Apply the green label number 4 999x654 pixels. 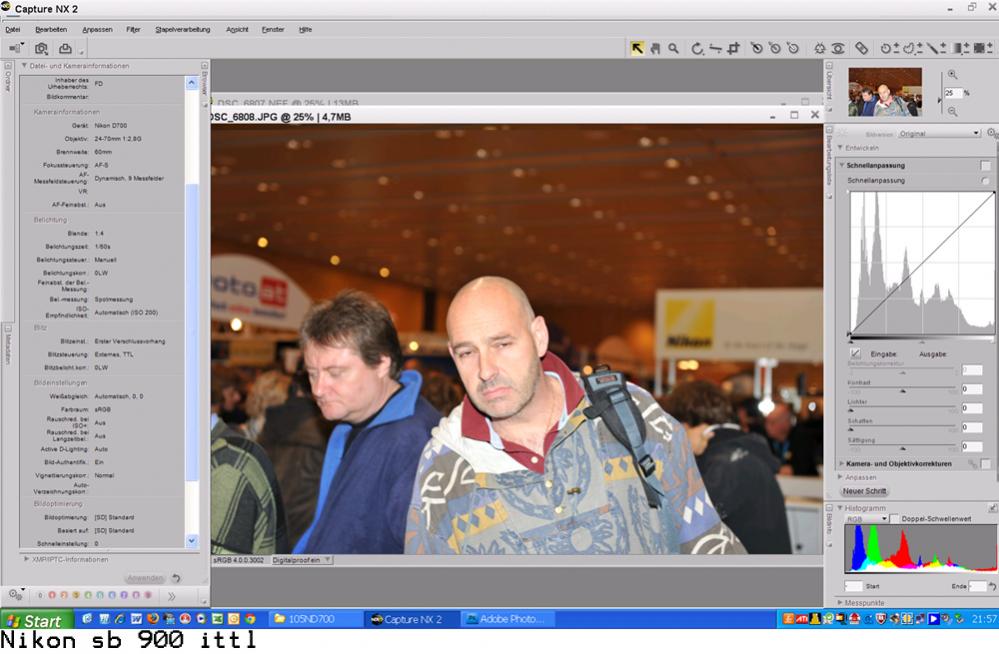[x=88, y=595]
